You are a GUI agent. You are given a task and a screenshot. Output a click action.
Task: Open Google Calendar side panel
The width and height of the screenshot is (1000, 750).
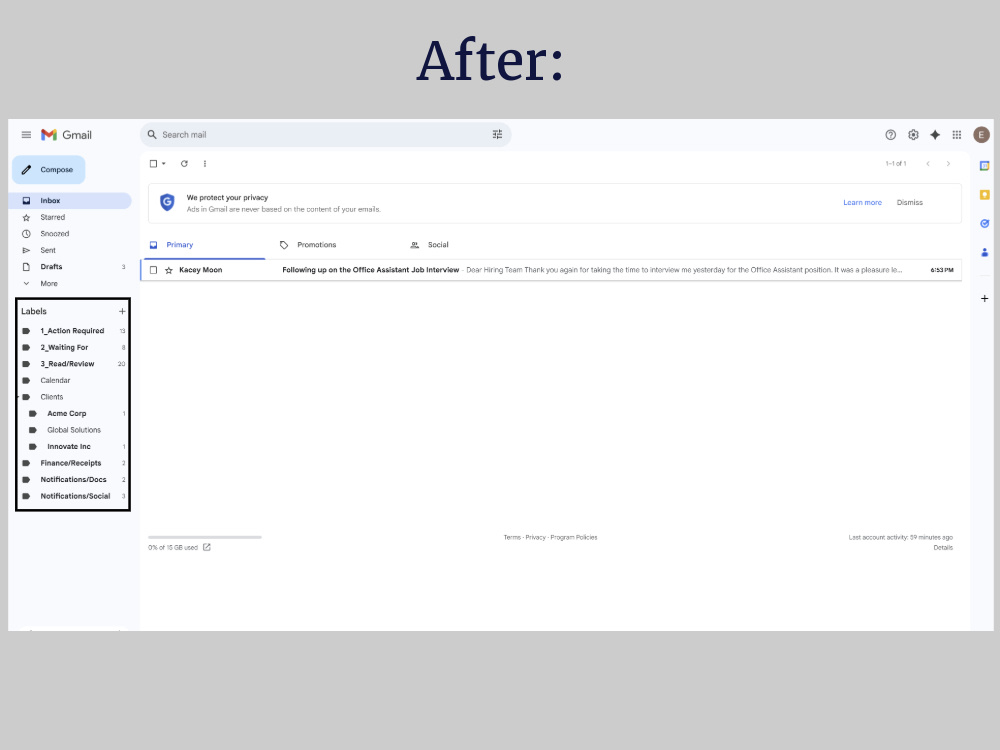point(985,166)
